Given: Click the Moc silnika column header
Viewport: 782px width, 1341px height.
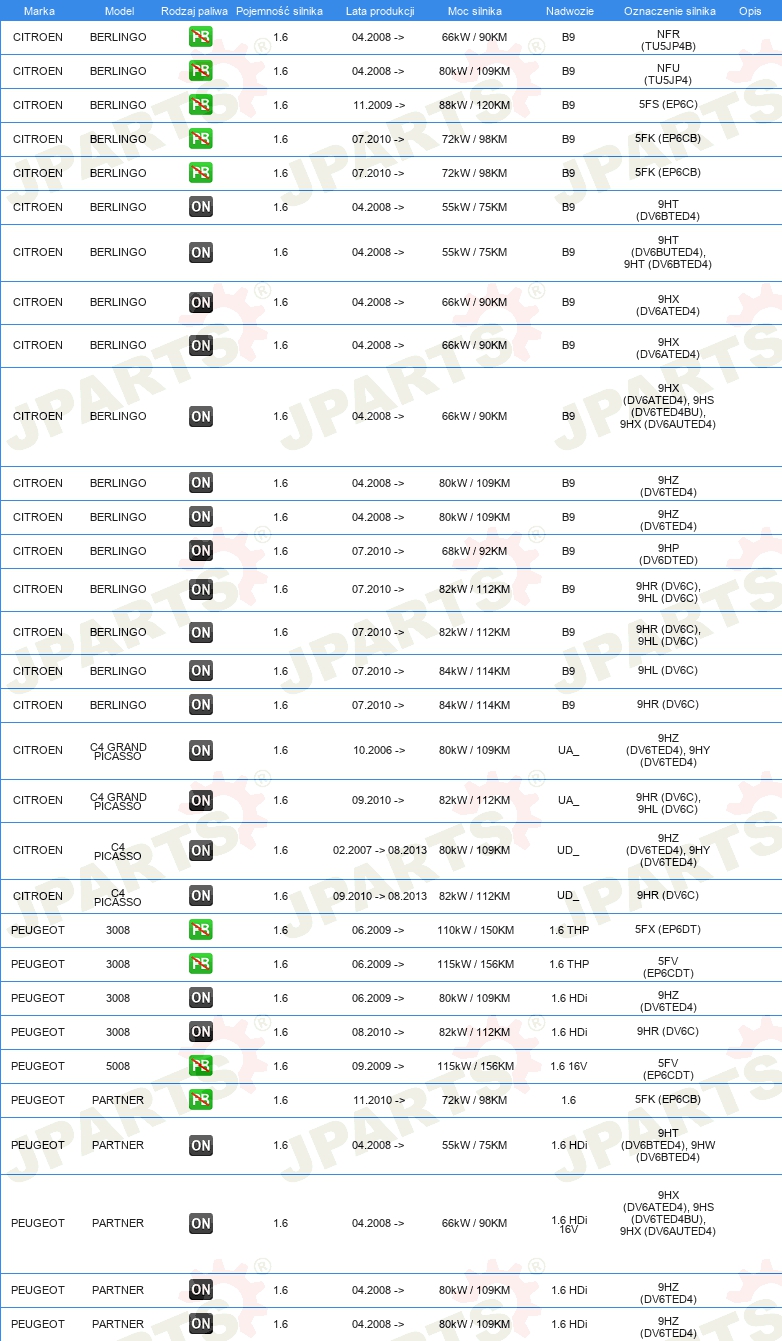Looking at the screenshot, I should [x=474, y=10].
